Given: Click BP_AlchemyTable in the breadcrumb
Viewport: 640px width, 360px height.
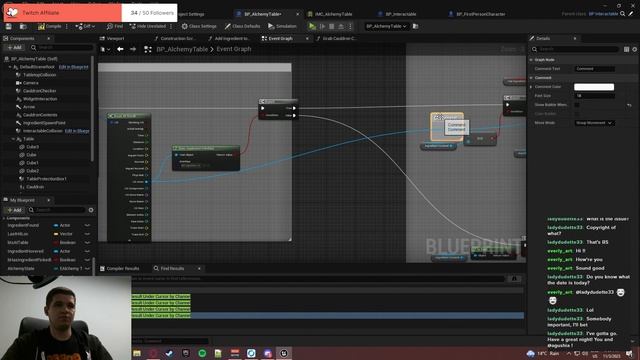Looking at the screenshot, I should pos(182,49).
